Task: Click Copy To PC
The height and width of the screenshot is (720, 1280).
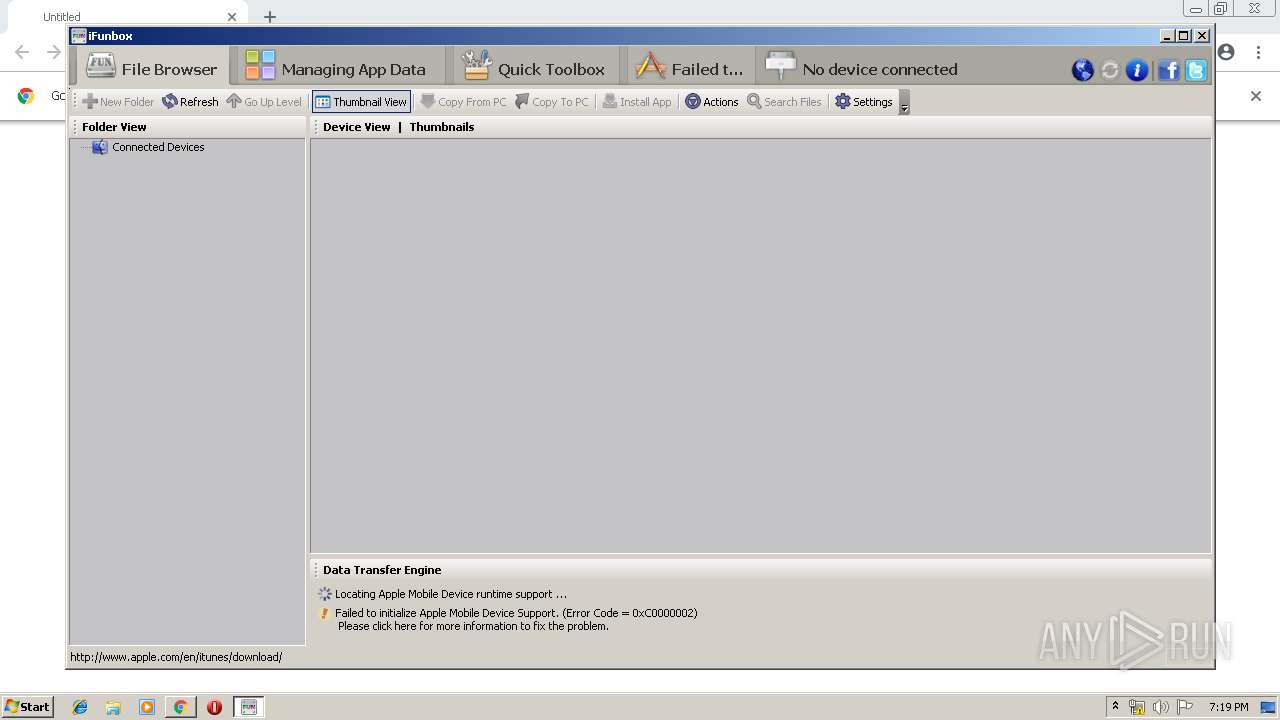Action: point(552,102)
